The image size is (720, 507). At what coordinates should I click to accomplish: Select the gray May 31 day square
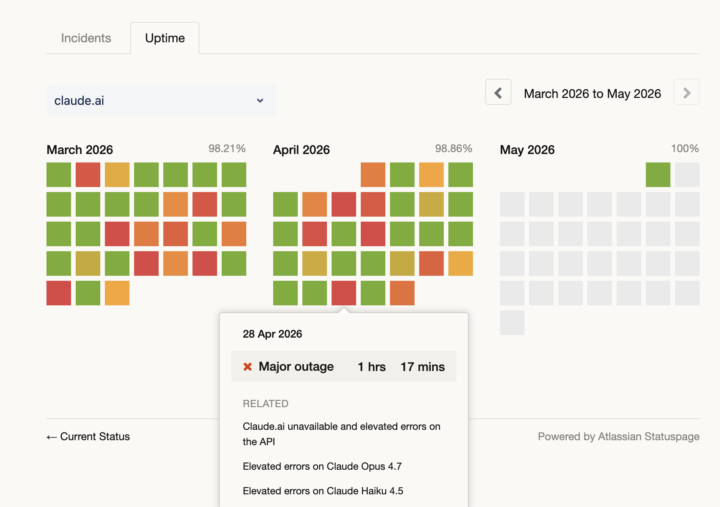click(512, 322)
